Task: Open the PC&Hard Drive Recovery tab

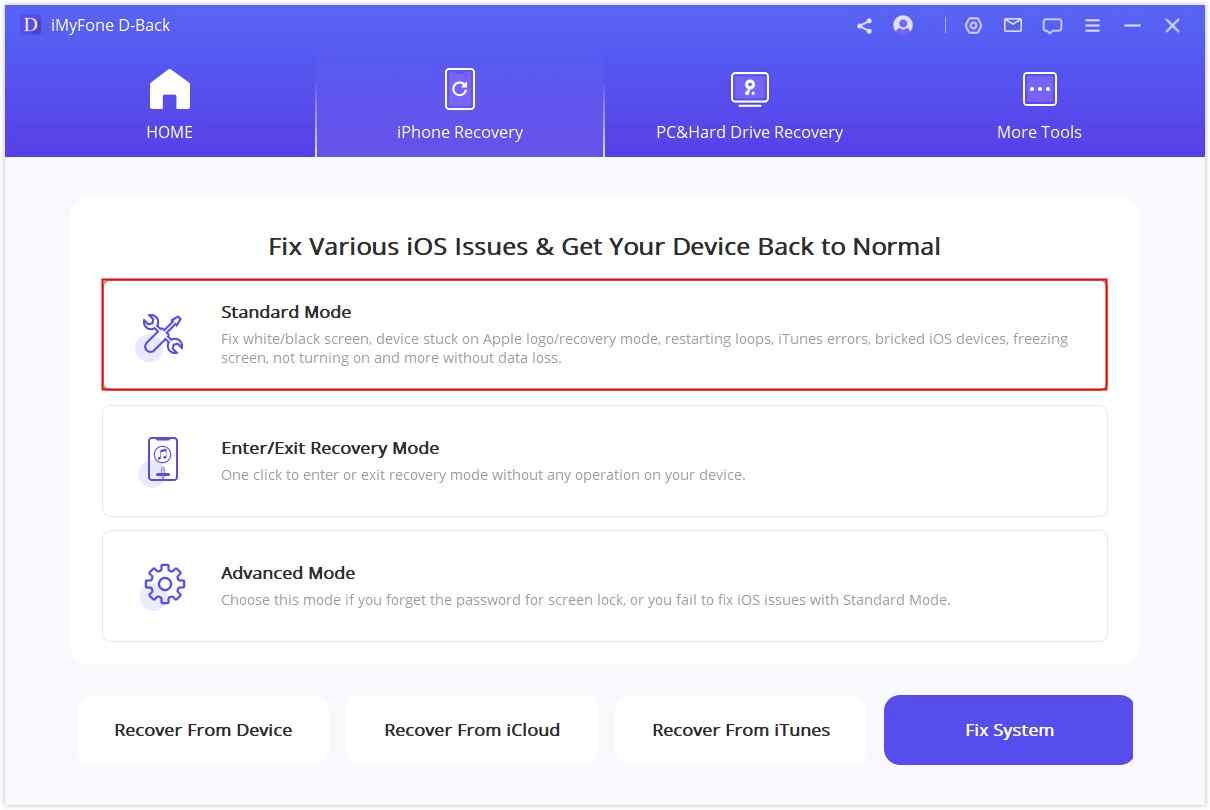Action: coord(749,105)
